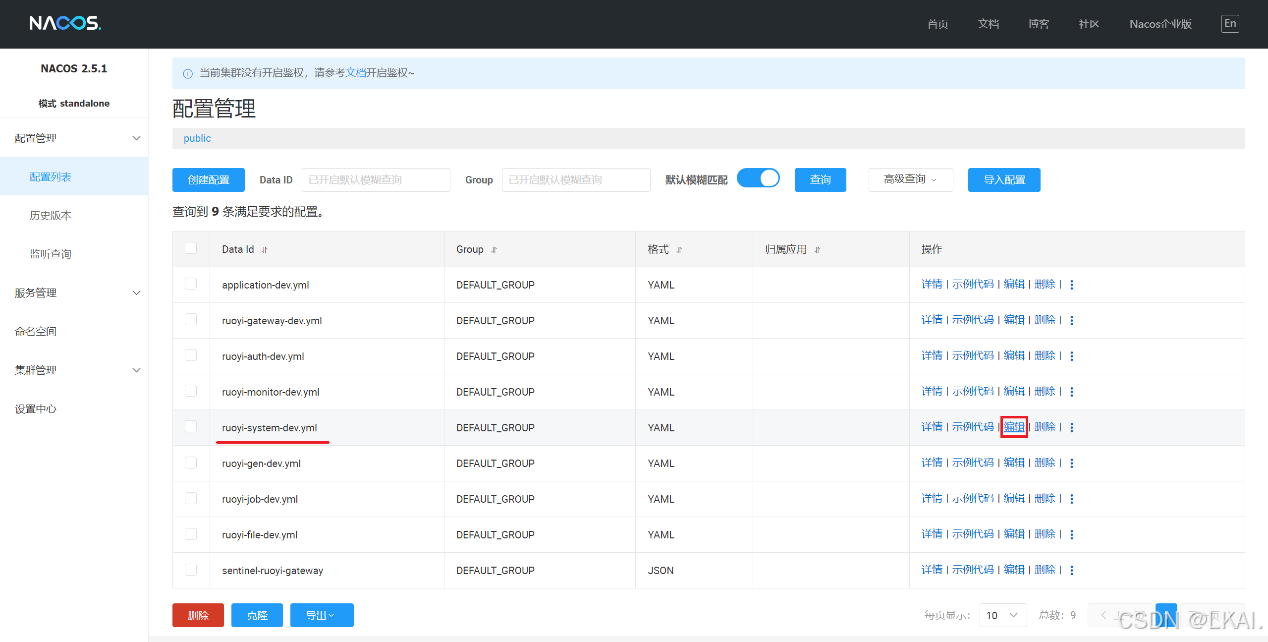Viewport: 1268px width, 642px height.
Task: Switch language with the En button
Action: click(x=1230, y=24)
